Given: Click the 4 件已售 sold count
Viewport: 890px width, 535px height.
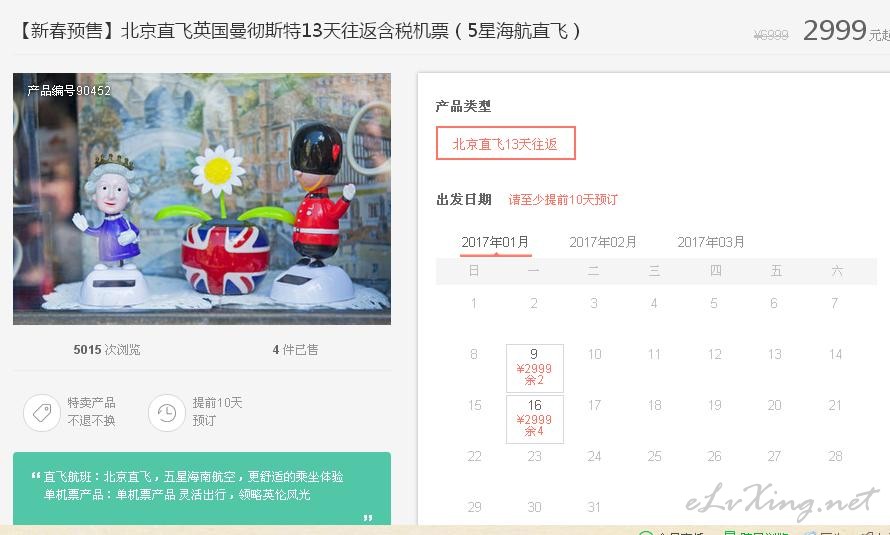Looking at the screenshot, I should [295, 349].
